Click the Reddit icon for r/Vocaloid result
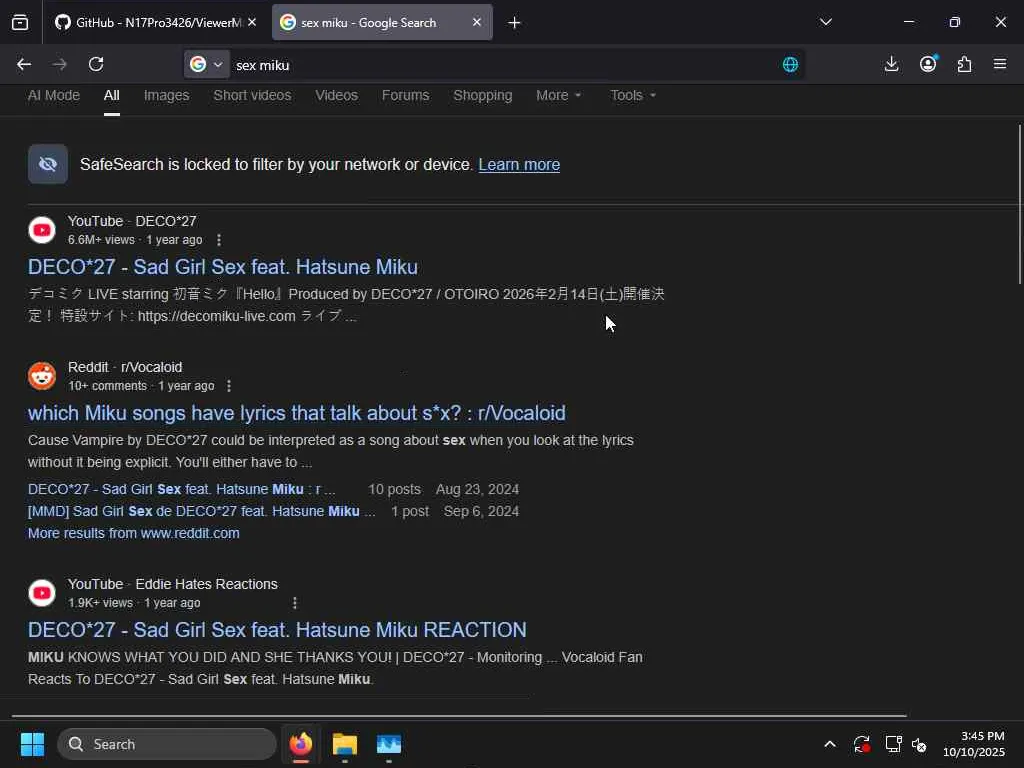 pos(42,376)
